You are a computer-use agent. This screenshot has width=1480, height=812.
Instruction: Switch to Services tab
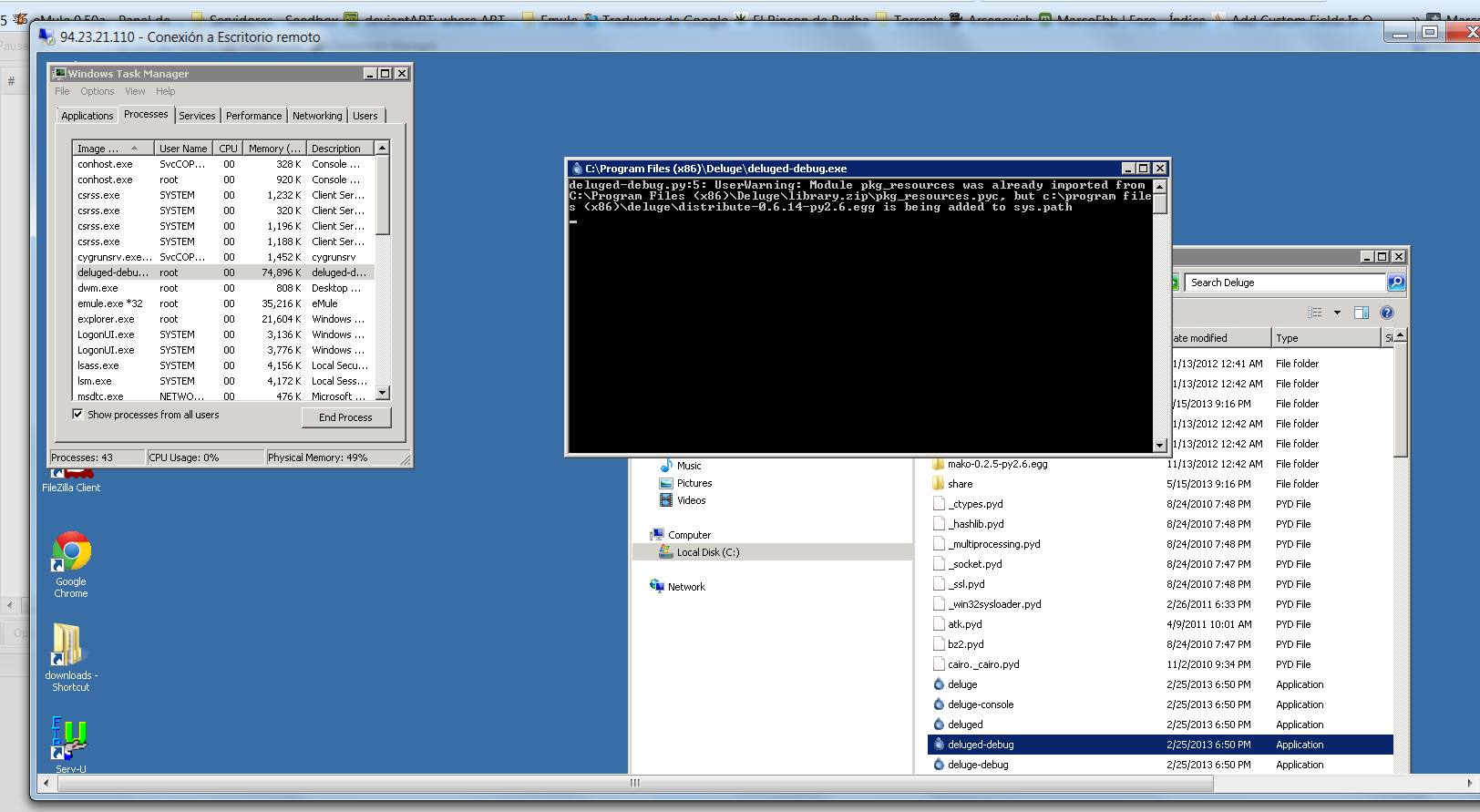point(197,116)
